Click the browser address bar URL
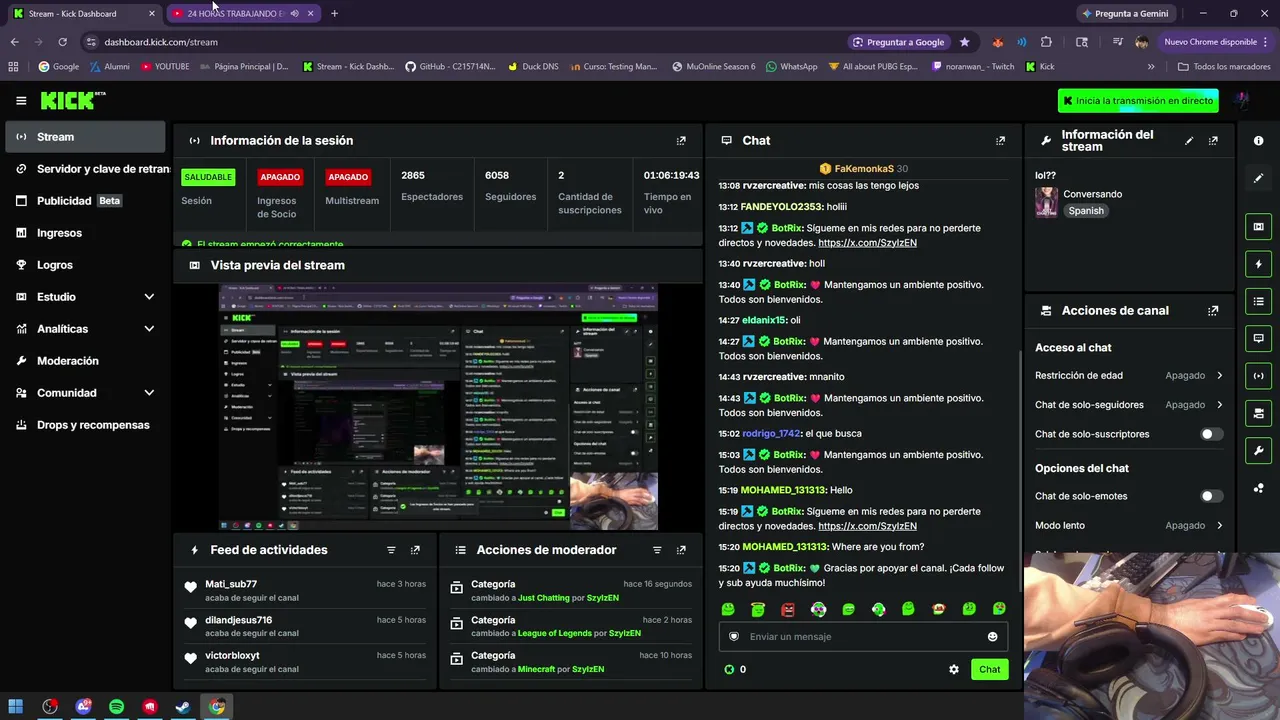 [x=161, y=42]
